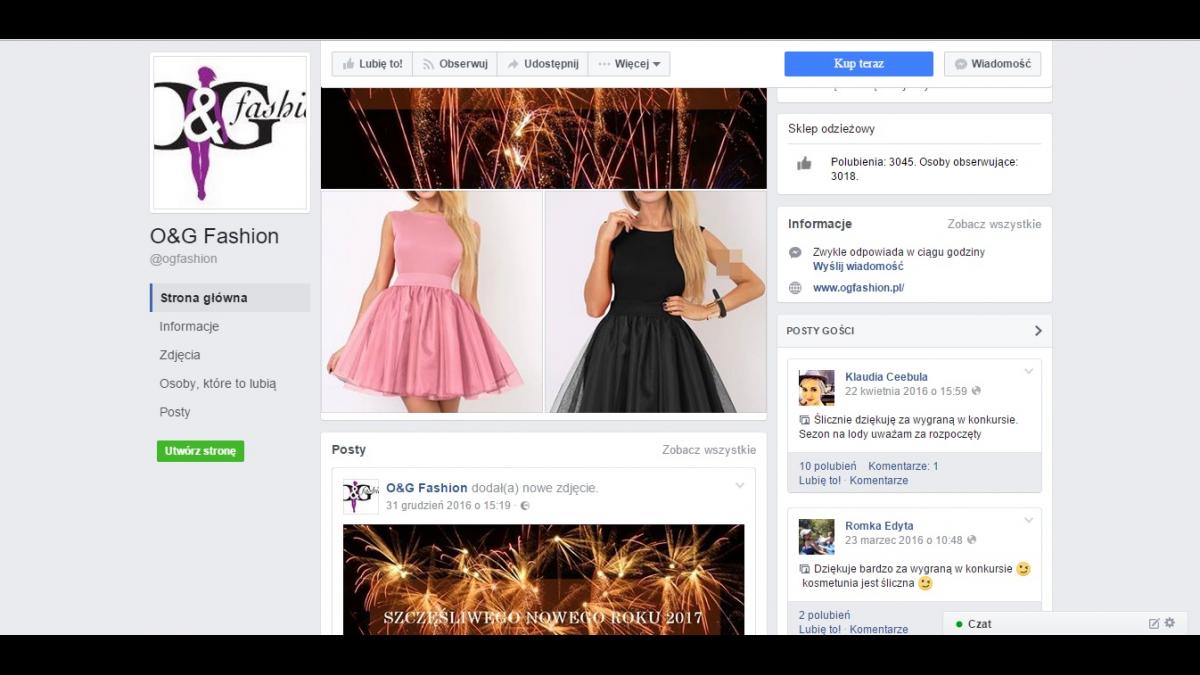
Task: Click the '2 polubień' link
Action: click(824, 615)
